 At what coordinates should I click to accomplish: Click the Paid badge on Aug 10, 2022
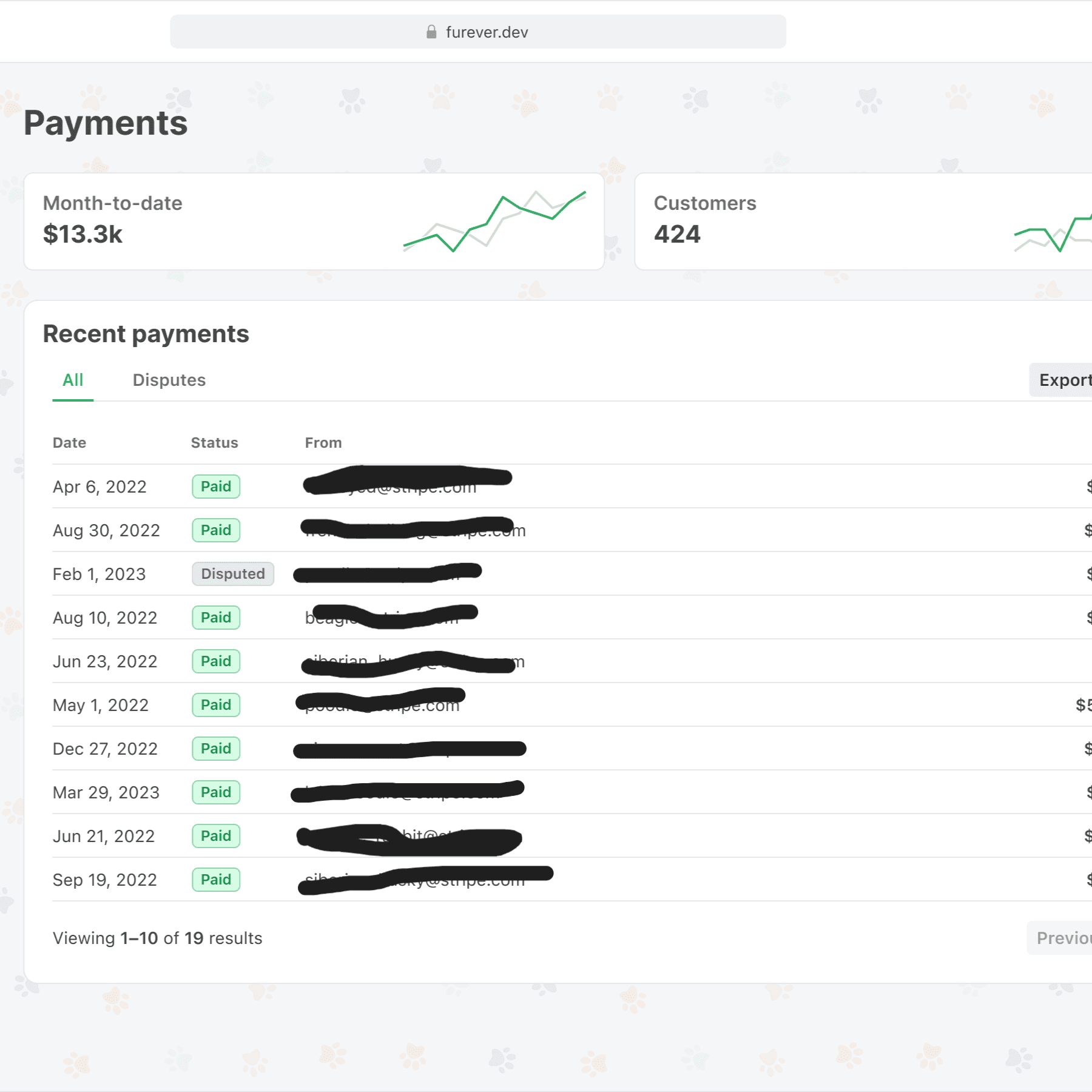(x=216, y=618)
